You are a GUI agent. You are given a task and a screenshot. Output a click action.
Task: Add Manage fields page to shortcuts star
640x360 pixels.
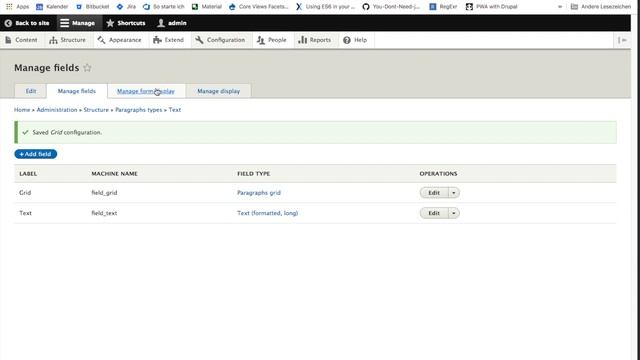[87, 68]
